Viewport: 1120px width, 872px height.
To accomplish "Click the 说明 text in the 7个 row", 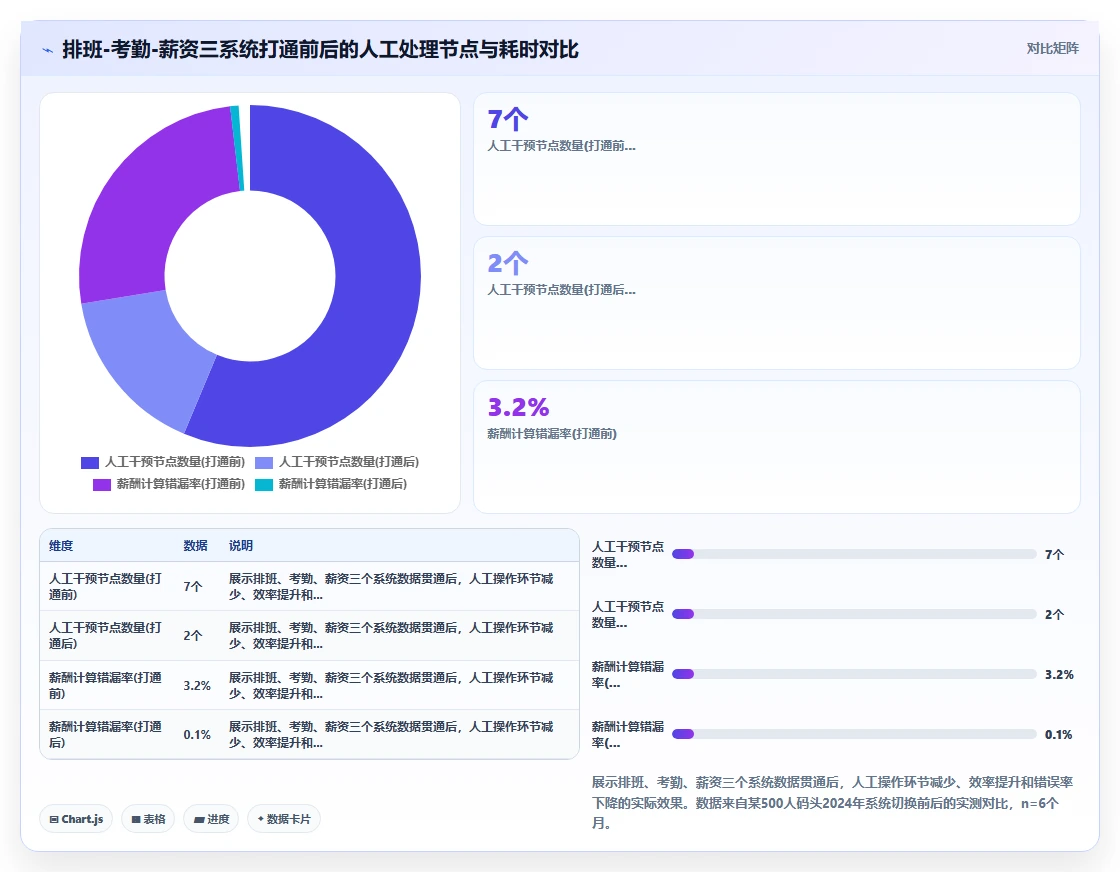I will 391,586.
